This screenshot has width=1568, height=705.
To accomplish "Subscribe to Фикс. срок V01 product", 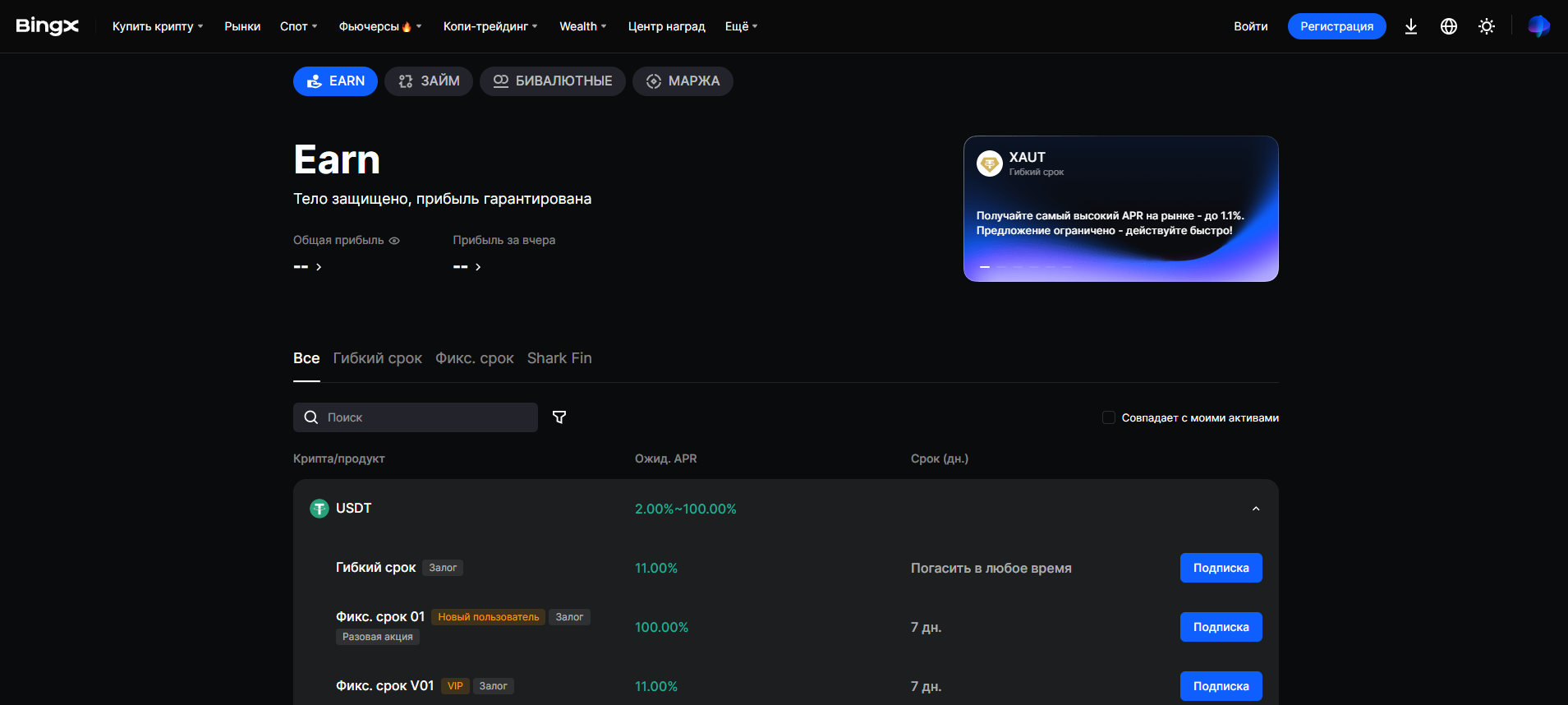I will [x=1221, y=686].
